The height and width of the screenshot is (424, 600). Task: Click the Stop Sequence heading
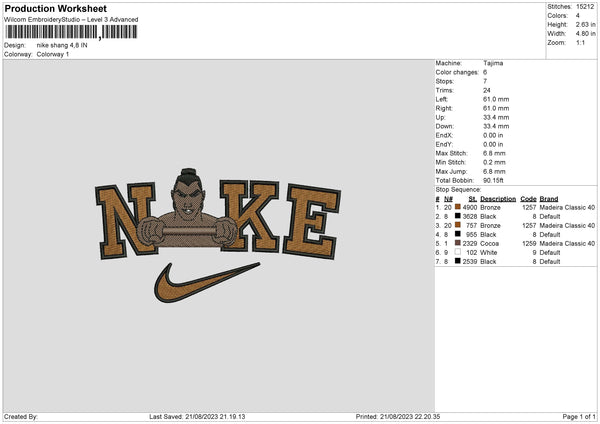[x=458, y=190]
